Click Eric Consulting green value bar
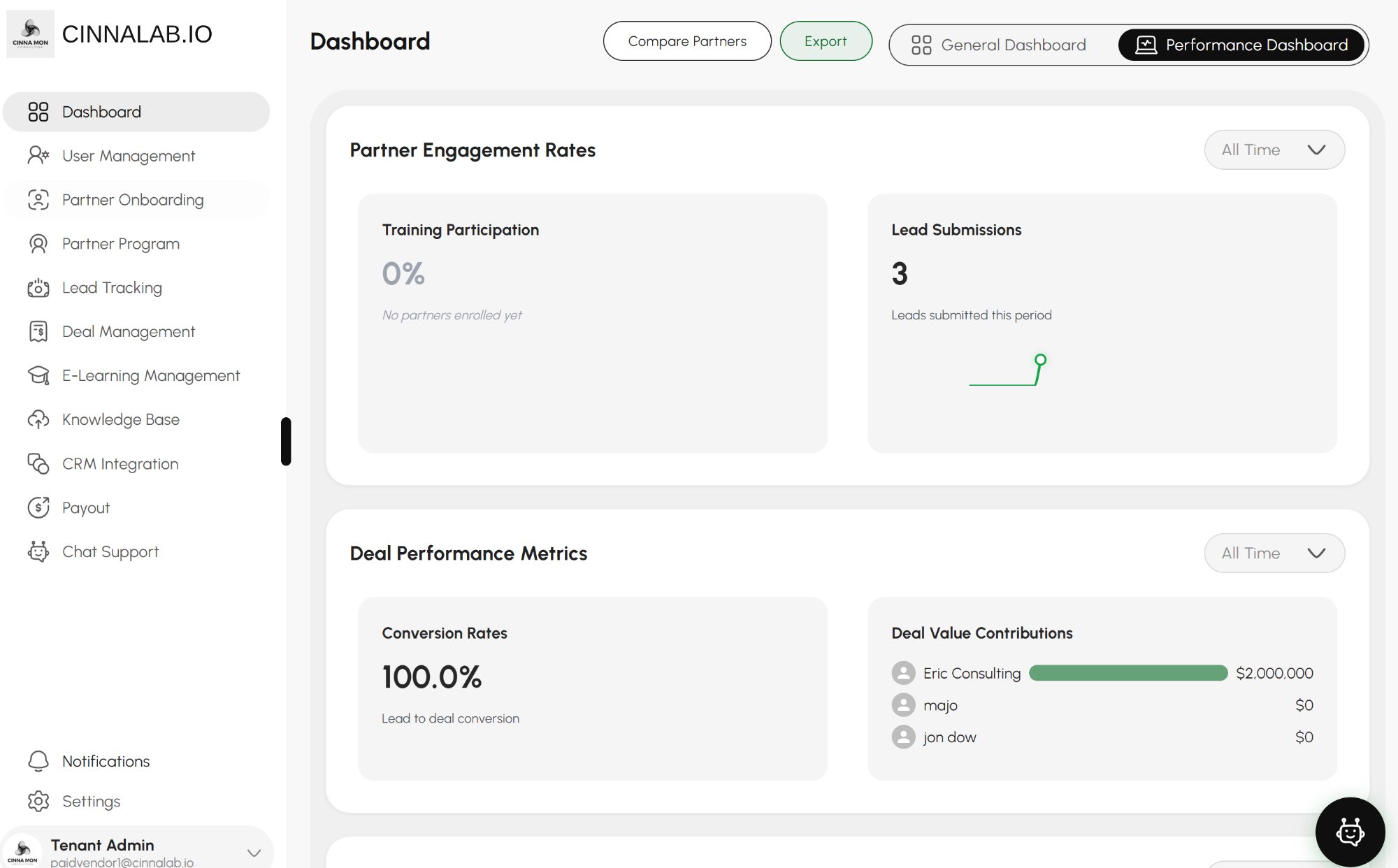 coord(1128,673)
